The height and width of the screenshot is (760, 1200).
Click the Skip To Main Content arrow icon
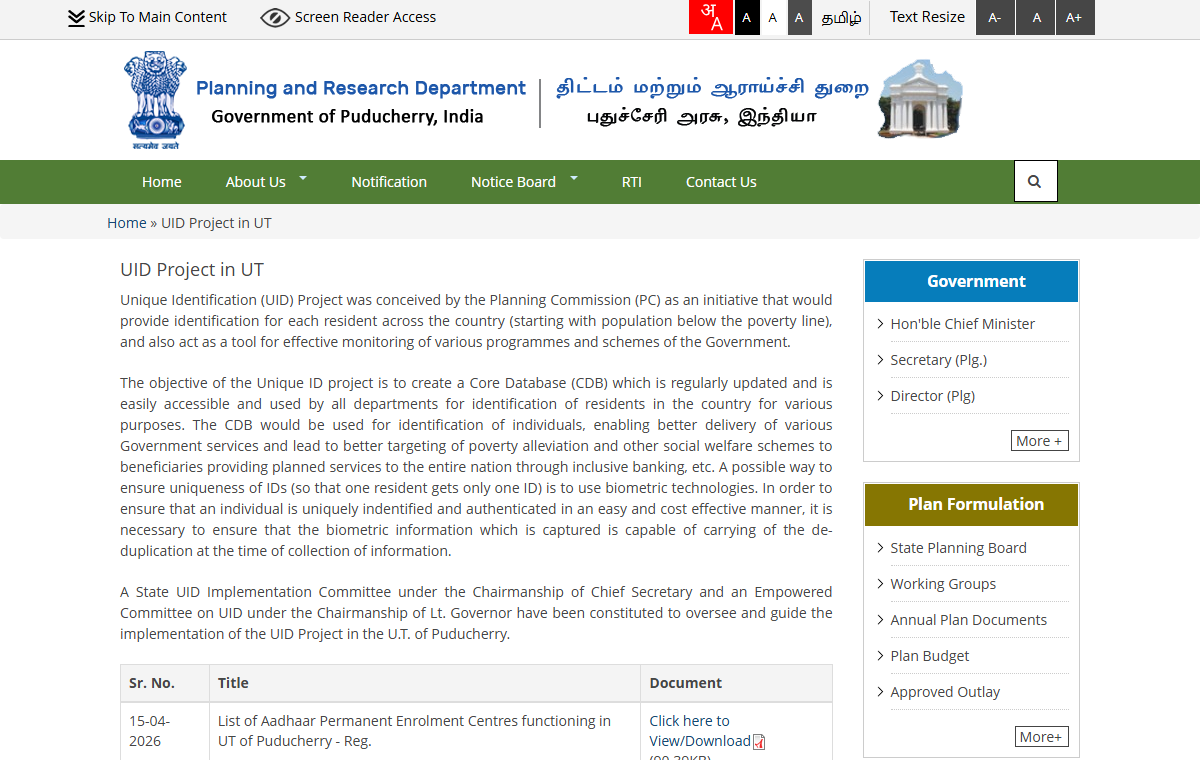coord(77,18)
